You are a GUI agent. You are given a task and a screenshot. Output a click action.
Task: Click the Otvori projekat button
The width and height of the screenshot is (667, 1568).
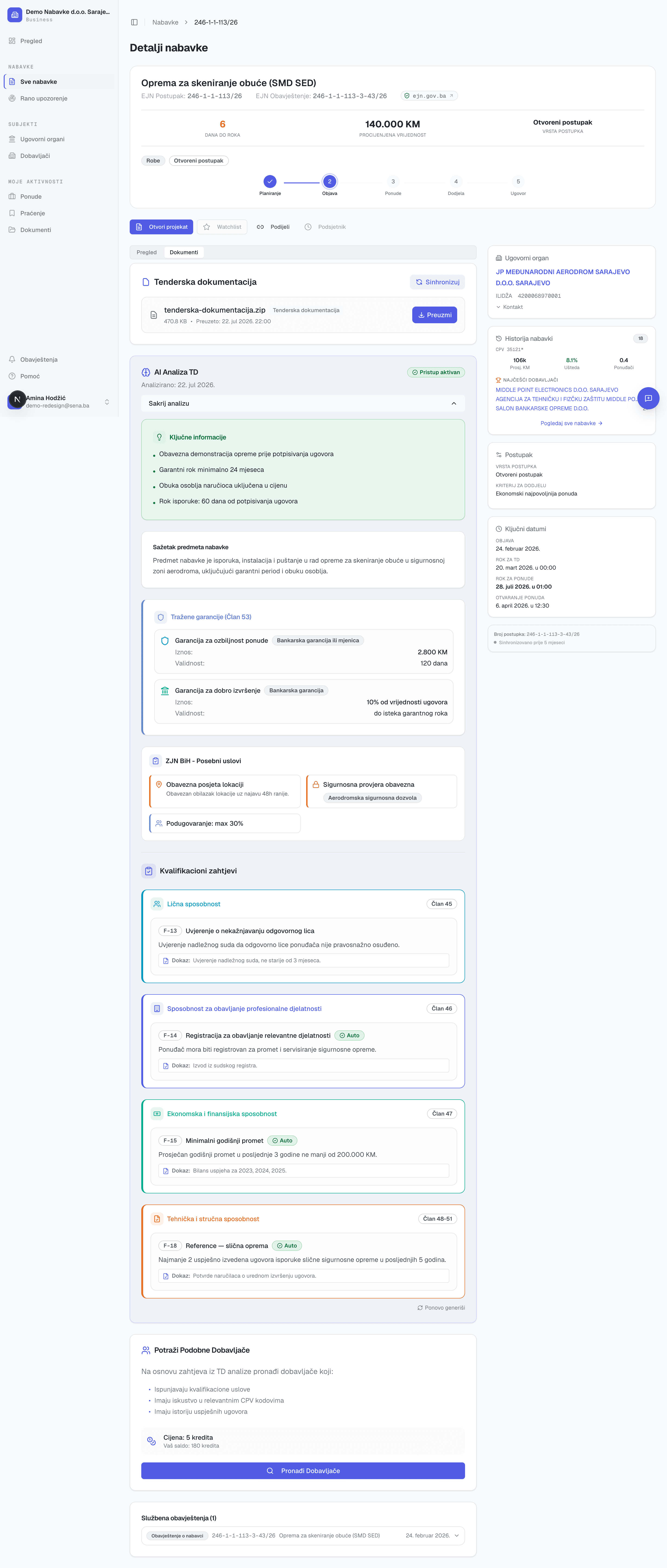[x=161, y=227]
